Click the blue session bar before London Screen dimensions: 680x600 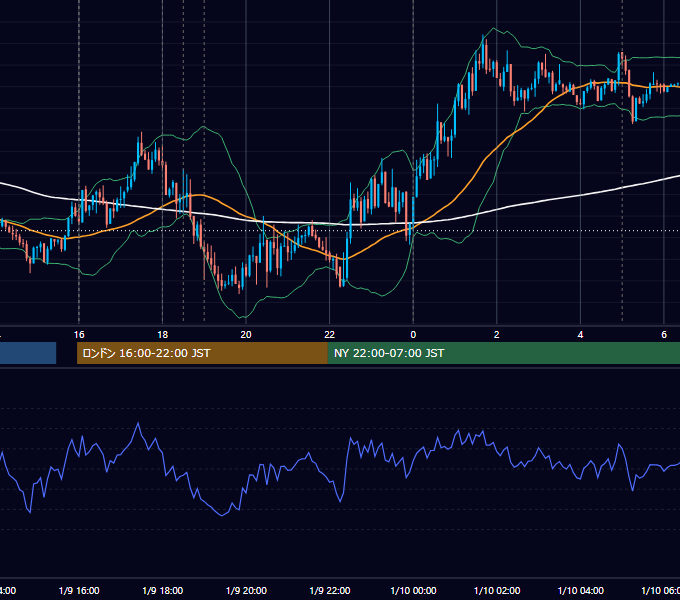pyautogui.click(x=28, y=353)
